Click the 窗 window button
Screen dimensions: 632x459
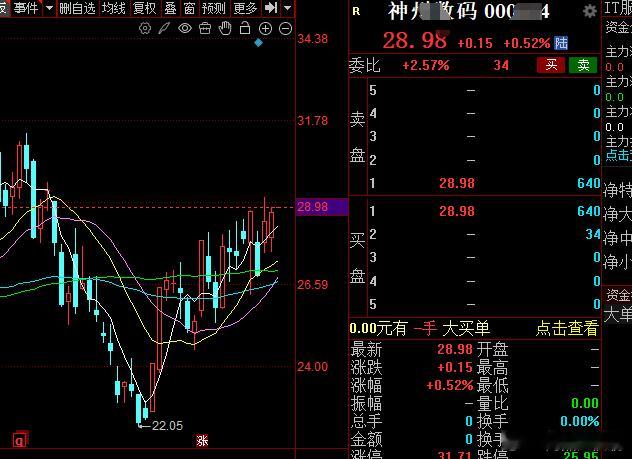click(189, 8)
